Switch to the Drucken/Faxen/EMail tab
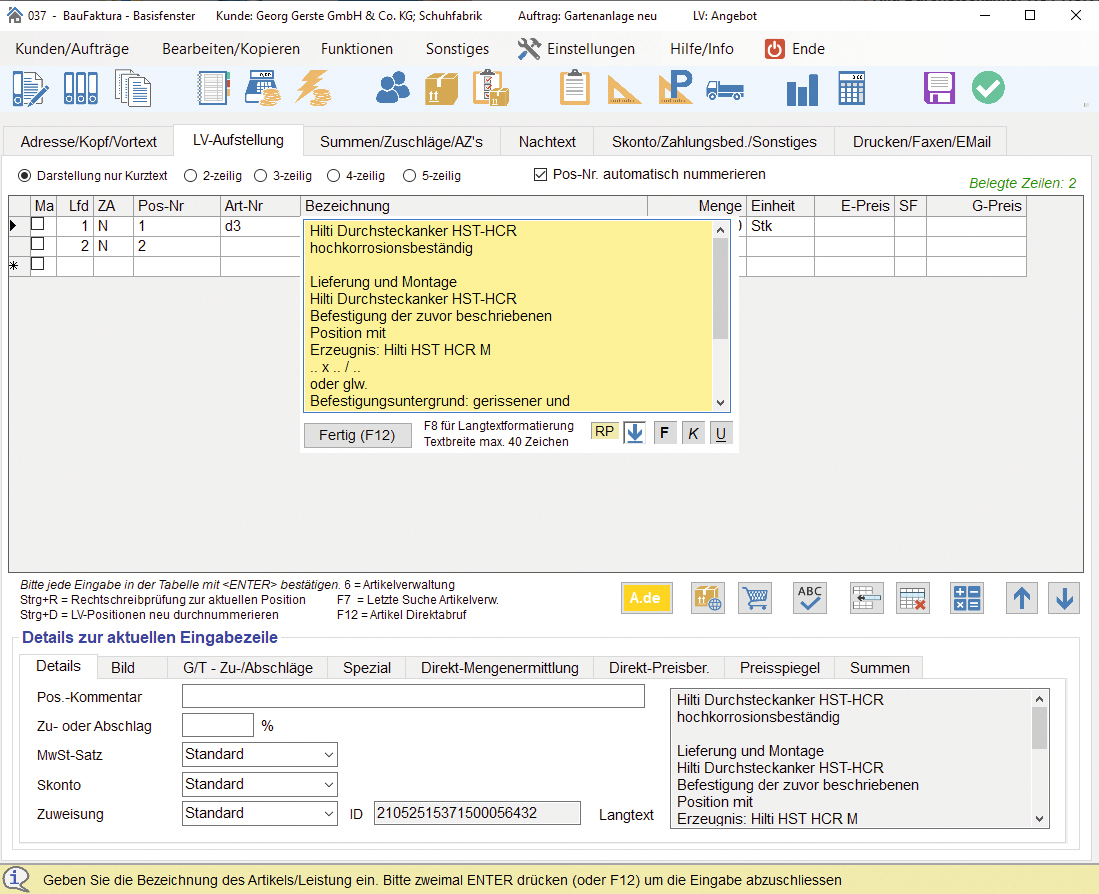 pyautogui.click(x=922, y=142)
